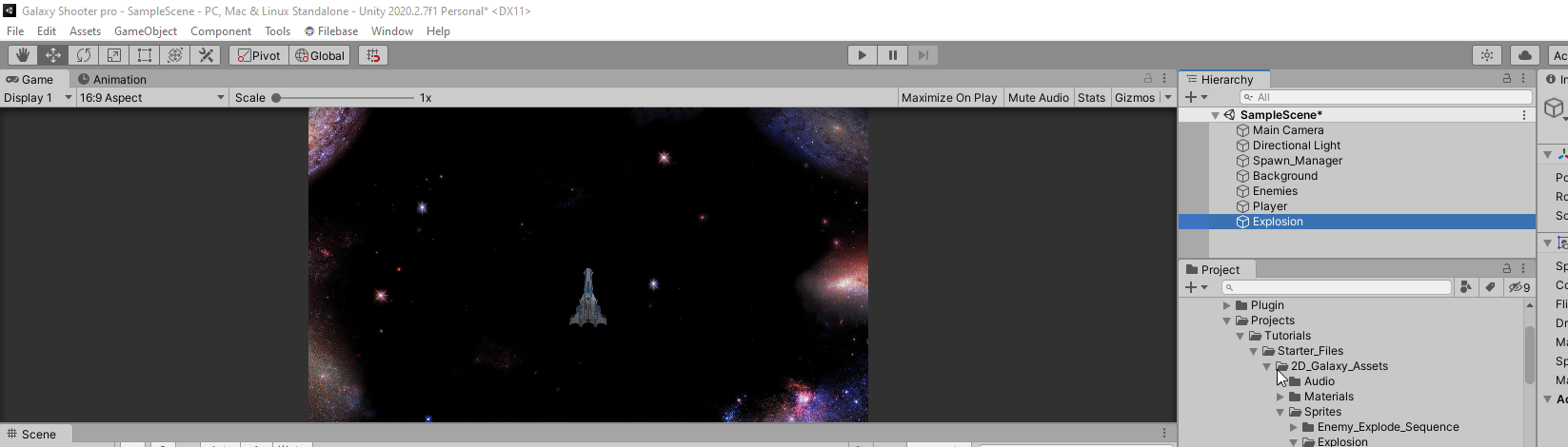Image resolution: width=1568 pixels, height=447 pixels.
Task: Expand Enemy_Explode_Sequence folder
Action: click(1294, 427)
